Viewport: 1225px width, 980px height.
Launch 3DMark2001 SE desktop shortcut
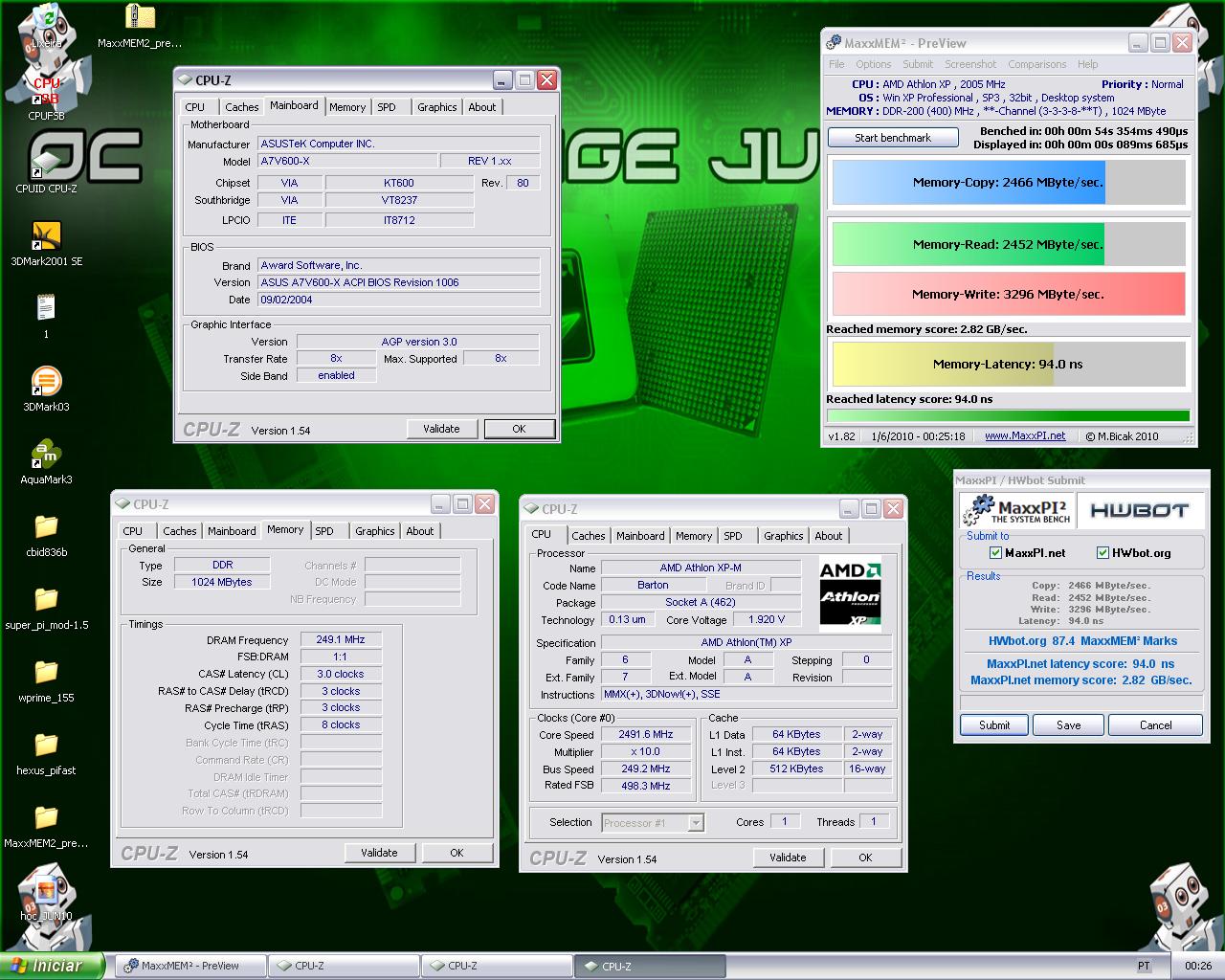point(46,244)
